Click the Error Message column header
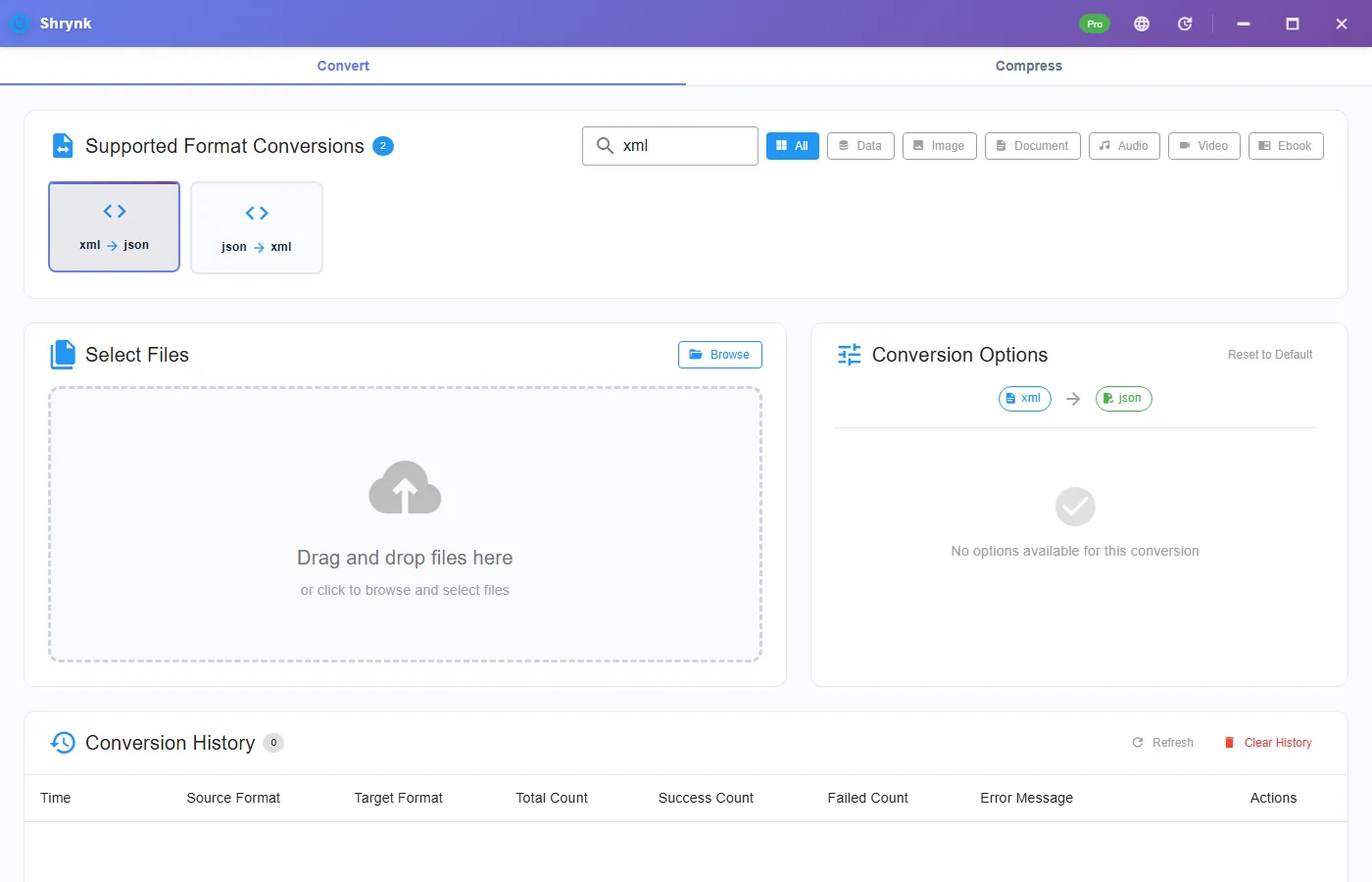The width and height of the screenshot is (1372, 882). (x=1027, y=798)
